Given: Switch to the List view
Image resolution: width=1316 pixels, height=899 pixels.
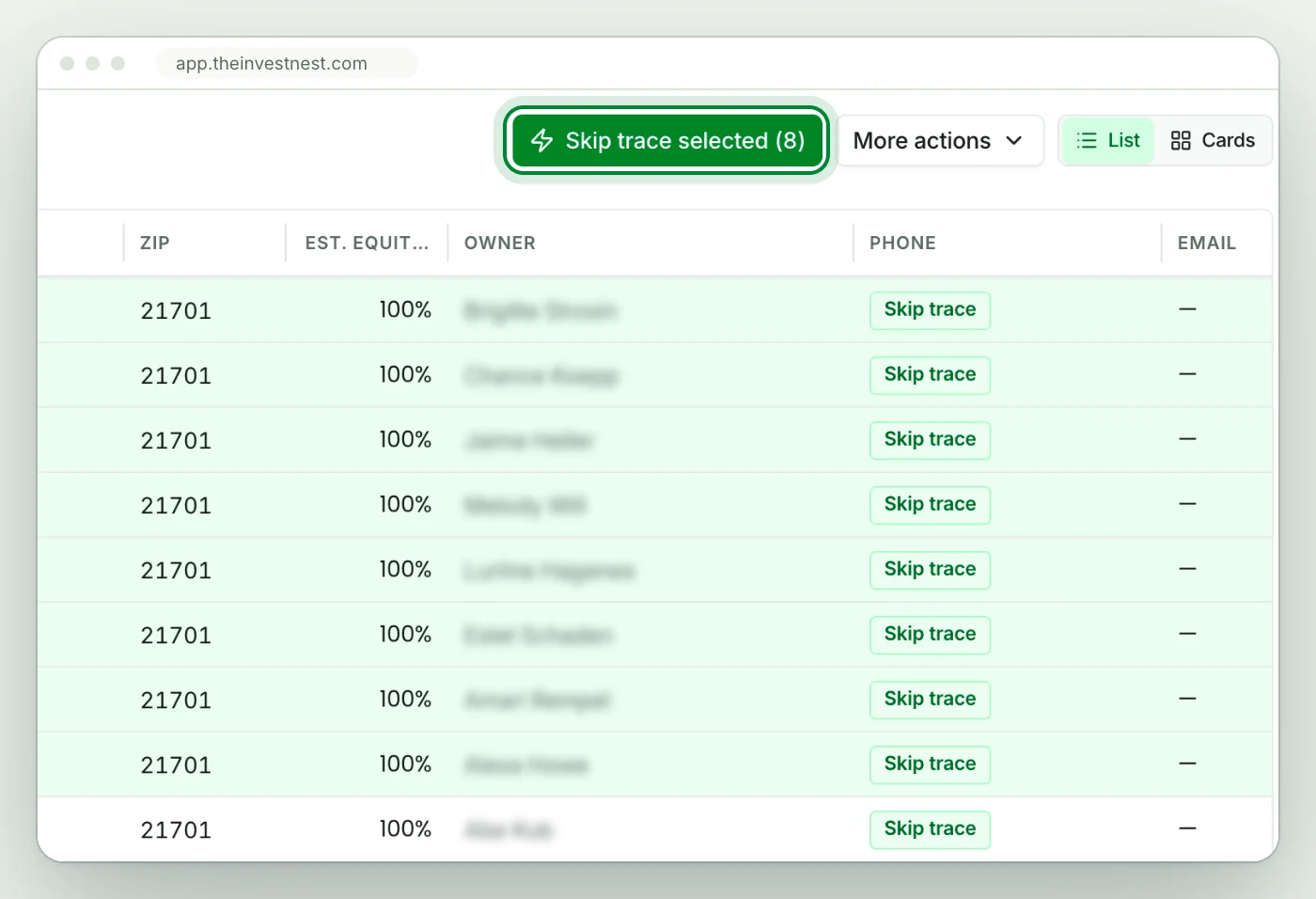Looking at the screenshot, I should click(1108, 141).
